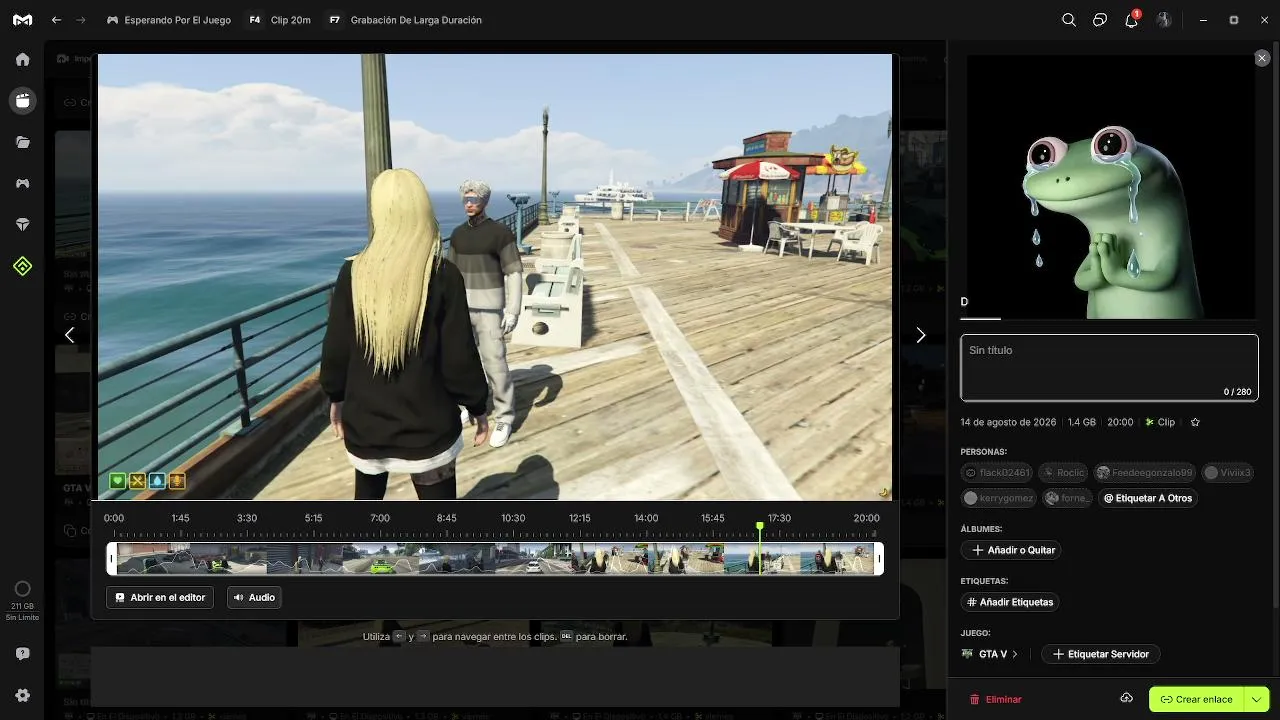Open the Medal logo menu

click(x=22, y=20)
